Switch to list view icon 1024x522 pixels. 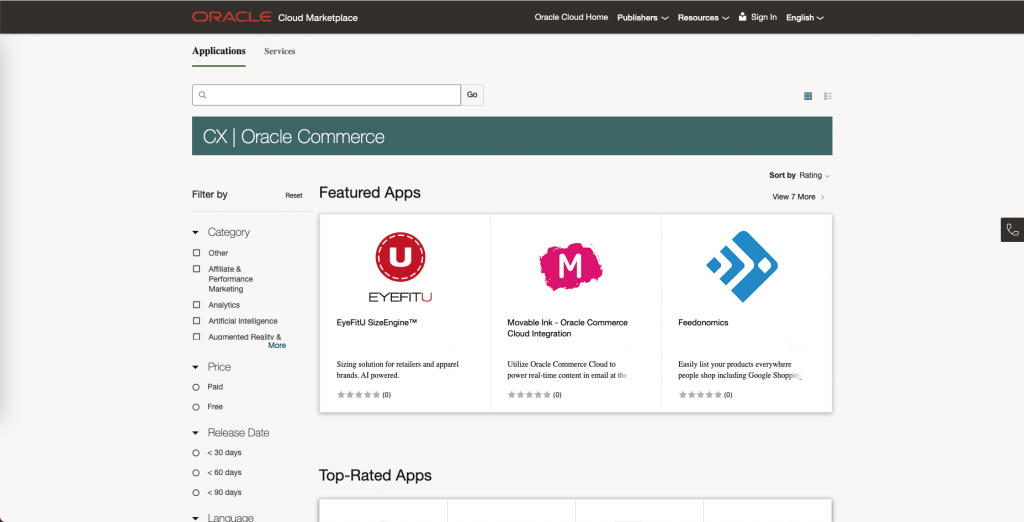pyautogui.click(x=827, y=96)
